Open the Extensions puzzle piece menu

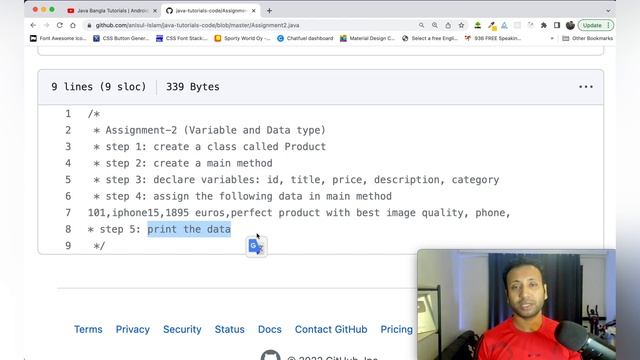coord(544,25)
